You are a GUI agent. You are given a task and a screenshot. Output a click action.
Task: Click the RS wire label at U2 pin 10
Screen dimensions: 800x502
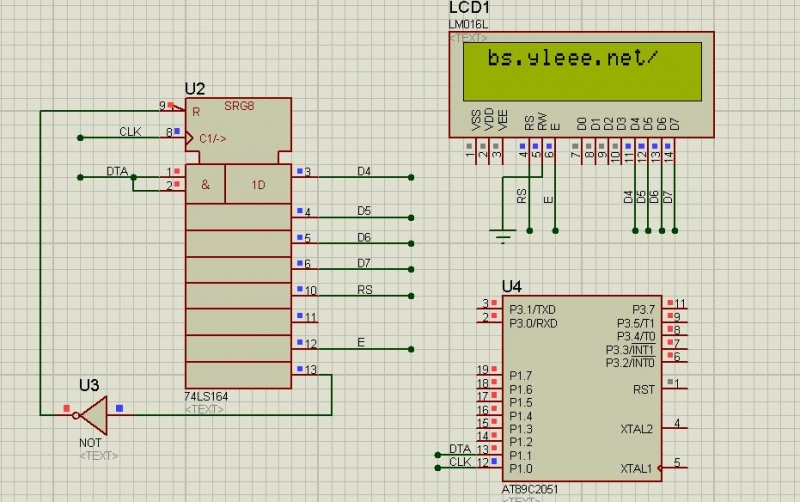tap(365, 290)
